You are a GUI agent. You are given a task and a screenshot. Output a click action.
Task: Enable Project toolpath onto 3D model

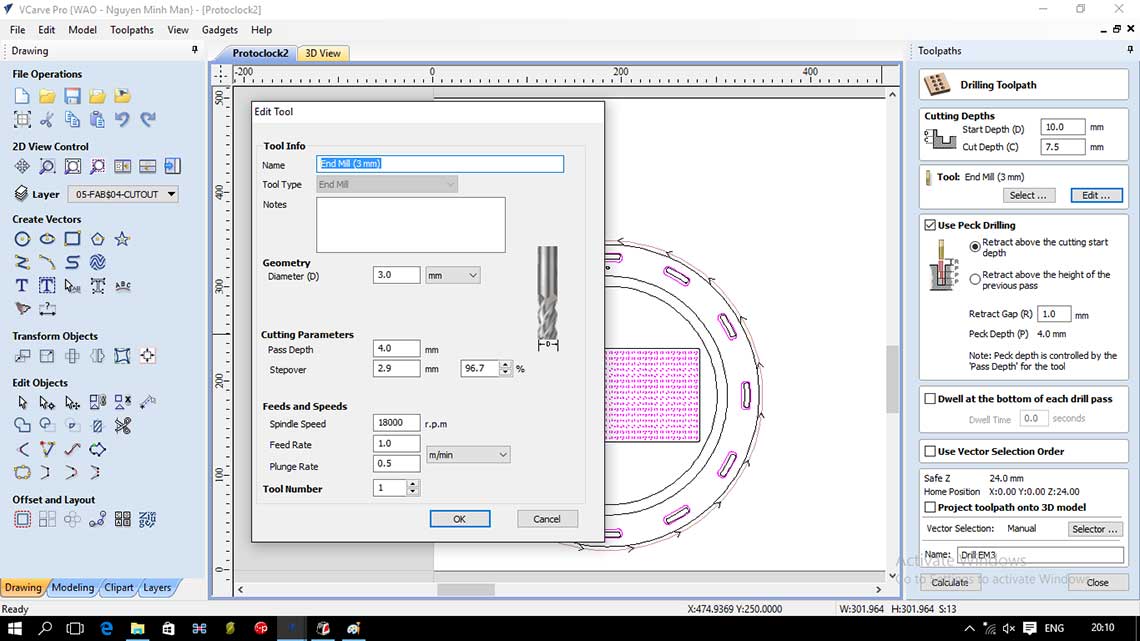tap(930, 507)
